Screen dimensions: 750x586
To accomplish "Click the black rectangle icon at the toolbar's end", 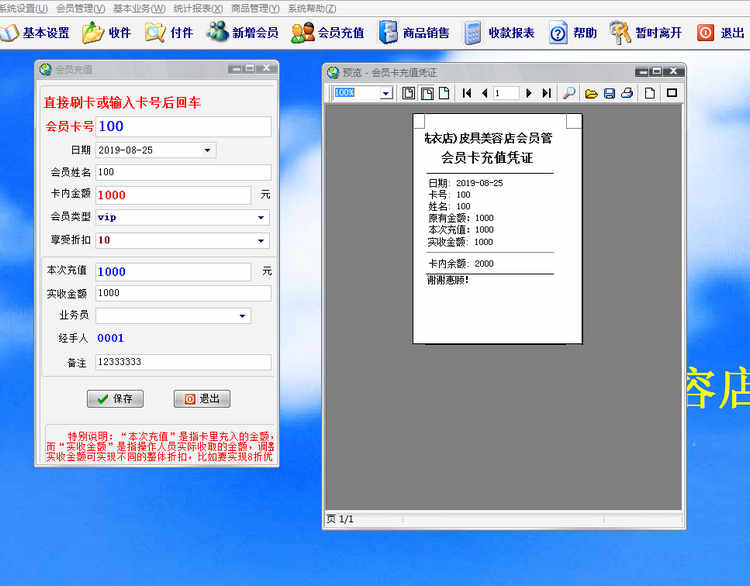I will click(x=672, y=93).
